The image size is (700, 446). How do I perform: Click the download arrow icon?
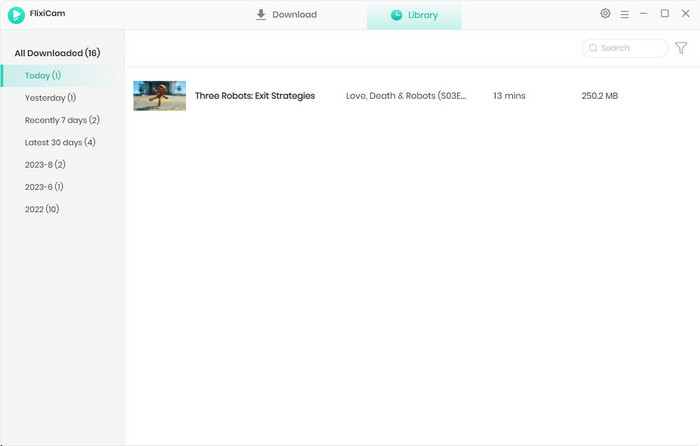point(261,15)
